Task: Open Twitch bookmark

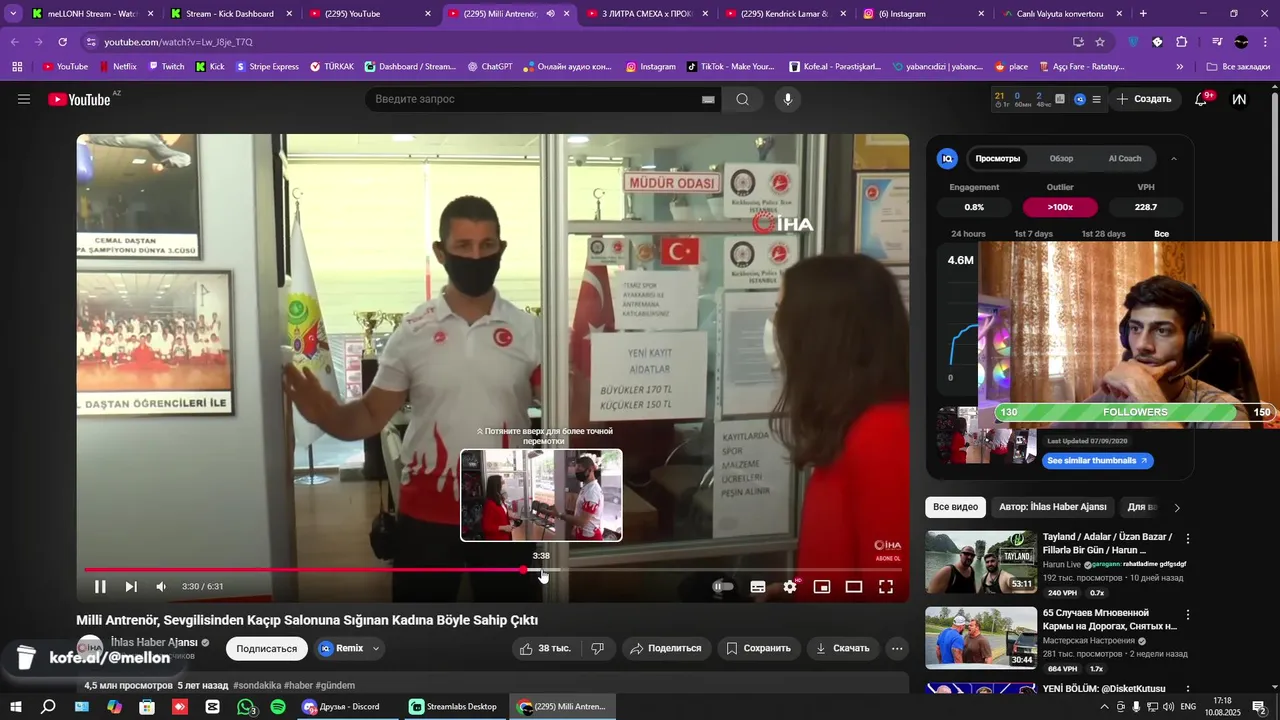Action: click(x=166, y=67)
